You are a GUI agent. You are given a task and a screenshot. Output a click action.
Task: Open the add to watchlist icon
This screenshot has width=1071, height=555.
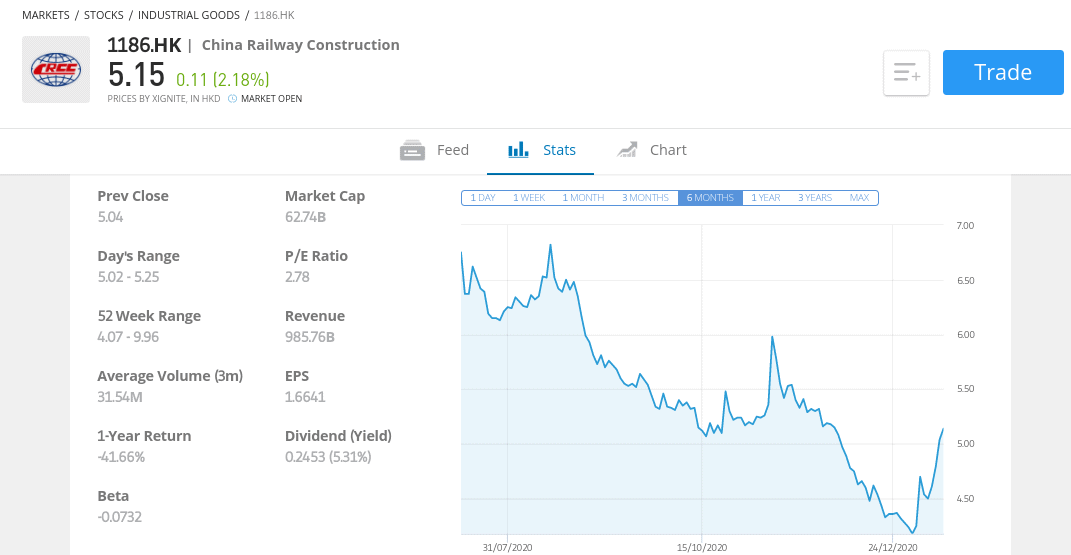pyautogui.click(x=906, y=72)
